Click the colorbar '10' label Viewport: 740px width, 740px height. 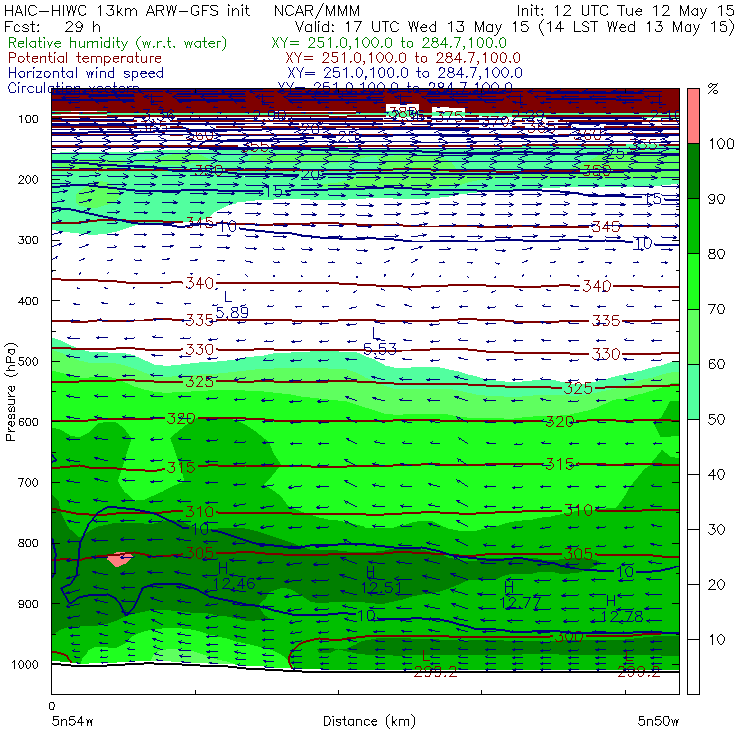point(716,639)
